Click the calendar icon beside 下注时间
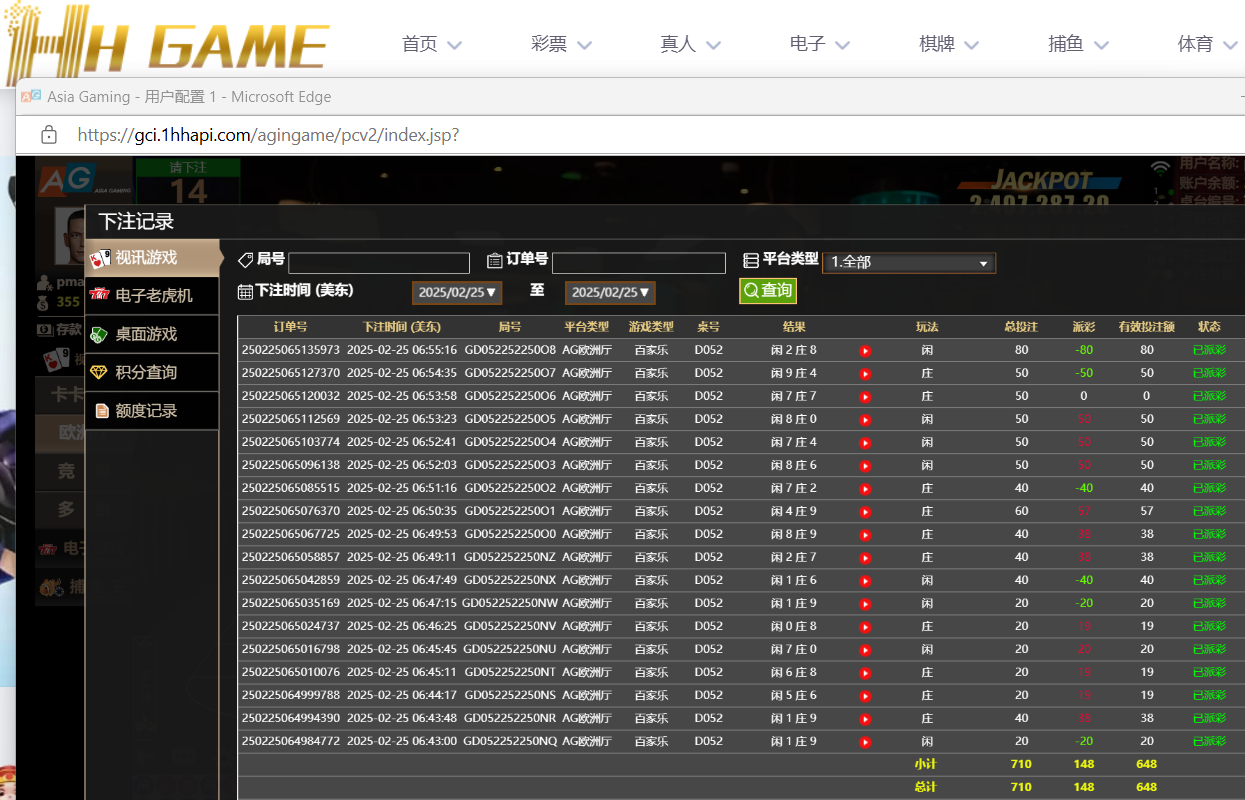 pos(245,292)
